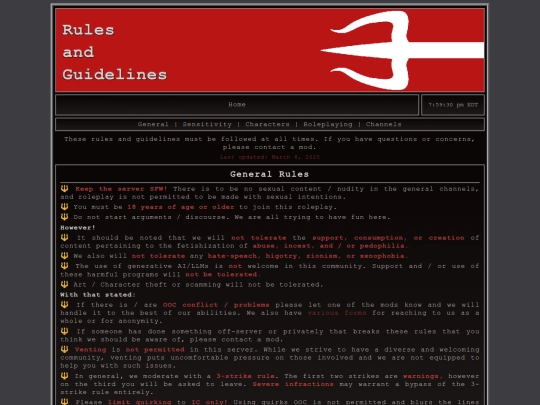
Task: Click the trident bullet beside 'In general, we moderate'
Action: (x=64, y=376)
